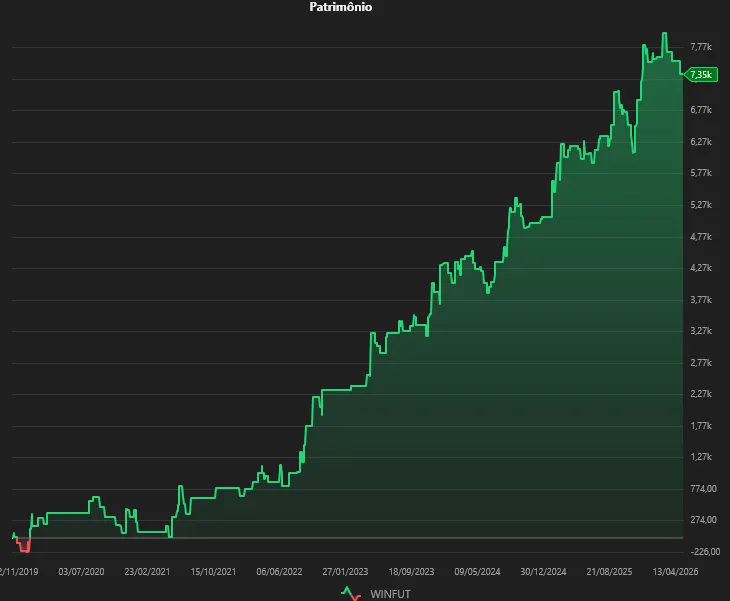Select the 09/05/2024 date label

(477, 572)
